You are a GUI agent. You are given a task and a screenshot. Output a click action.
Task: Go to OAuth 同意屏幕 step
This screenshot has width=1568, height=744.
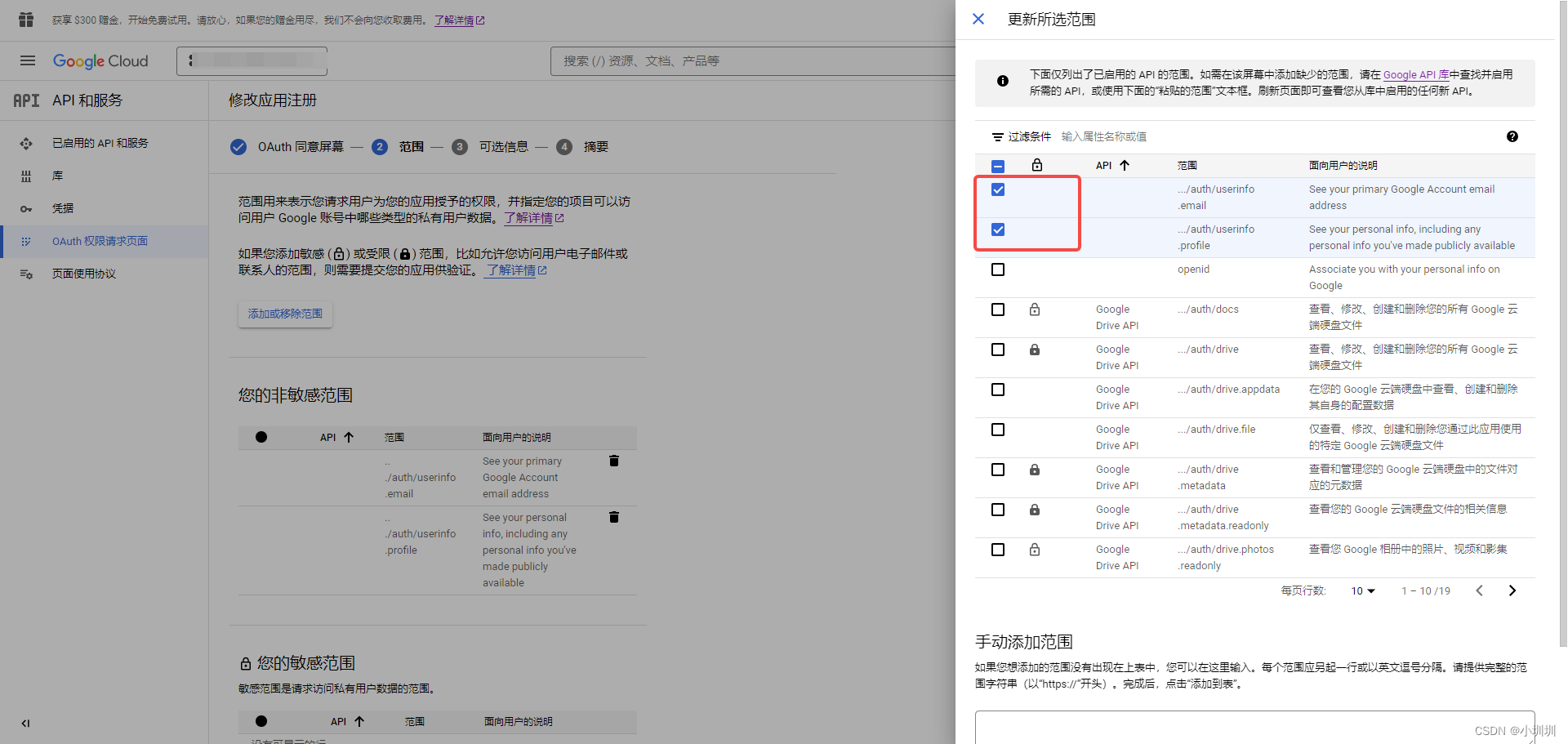coord(287,147)
